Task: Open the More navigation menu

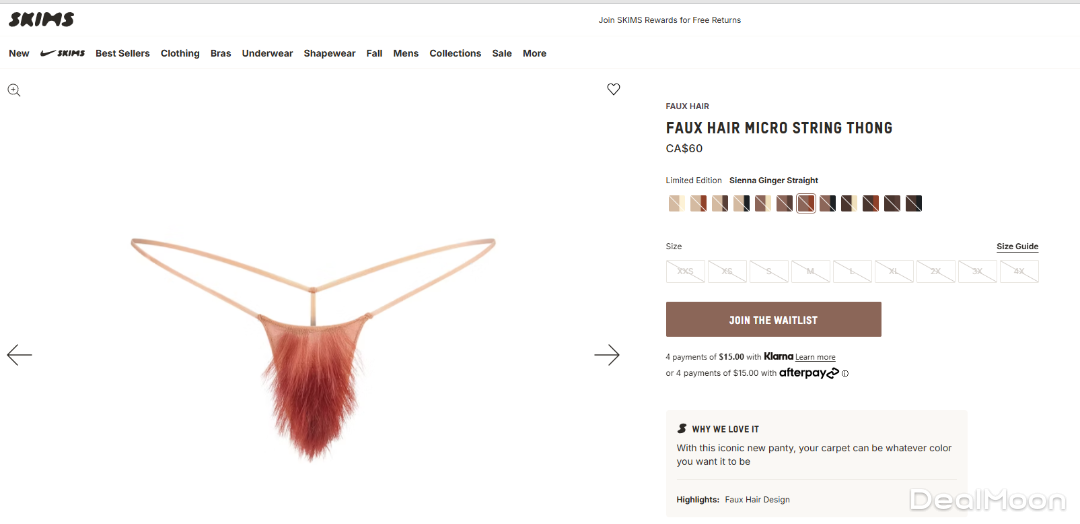Action: [x=534, y=53]
